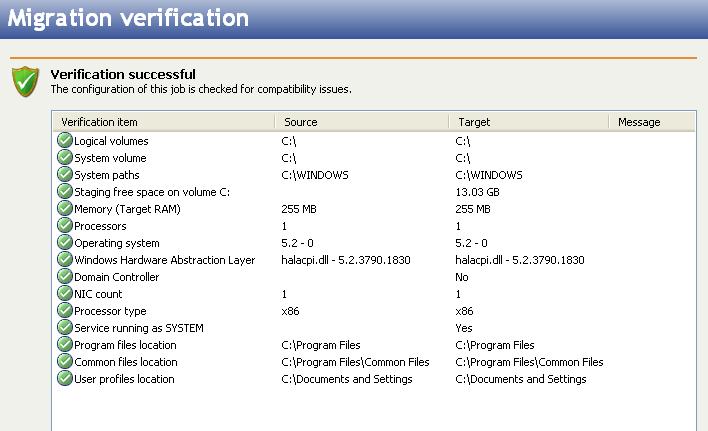Click the System volume check icon
Screen dimensions: 708x431
pyautogui.click(x=65, y=158)
